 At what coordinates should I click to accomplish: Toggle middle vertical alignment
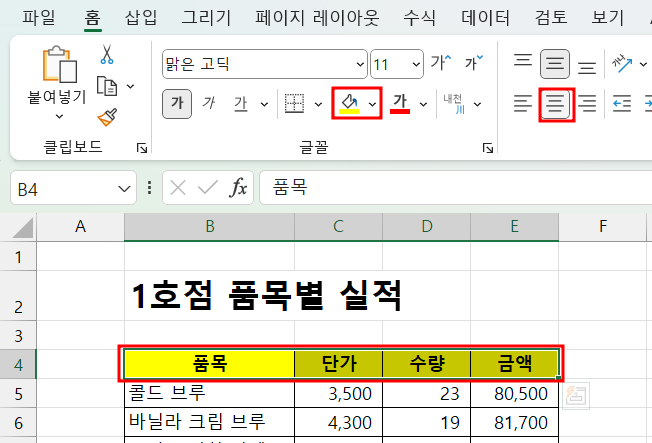(x=555, y=64)
